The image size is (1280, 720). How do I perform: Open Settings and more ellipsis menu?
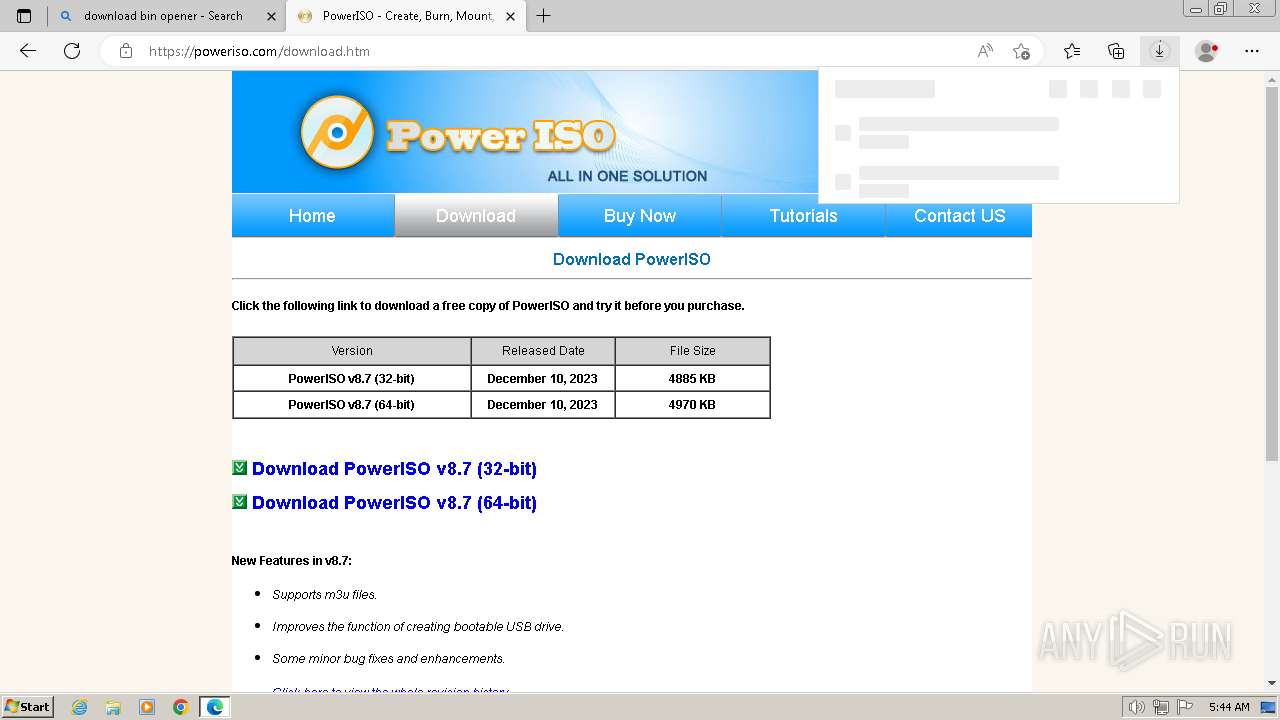click(x=1252, y=51)
